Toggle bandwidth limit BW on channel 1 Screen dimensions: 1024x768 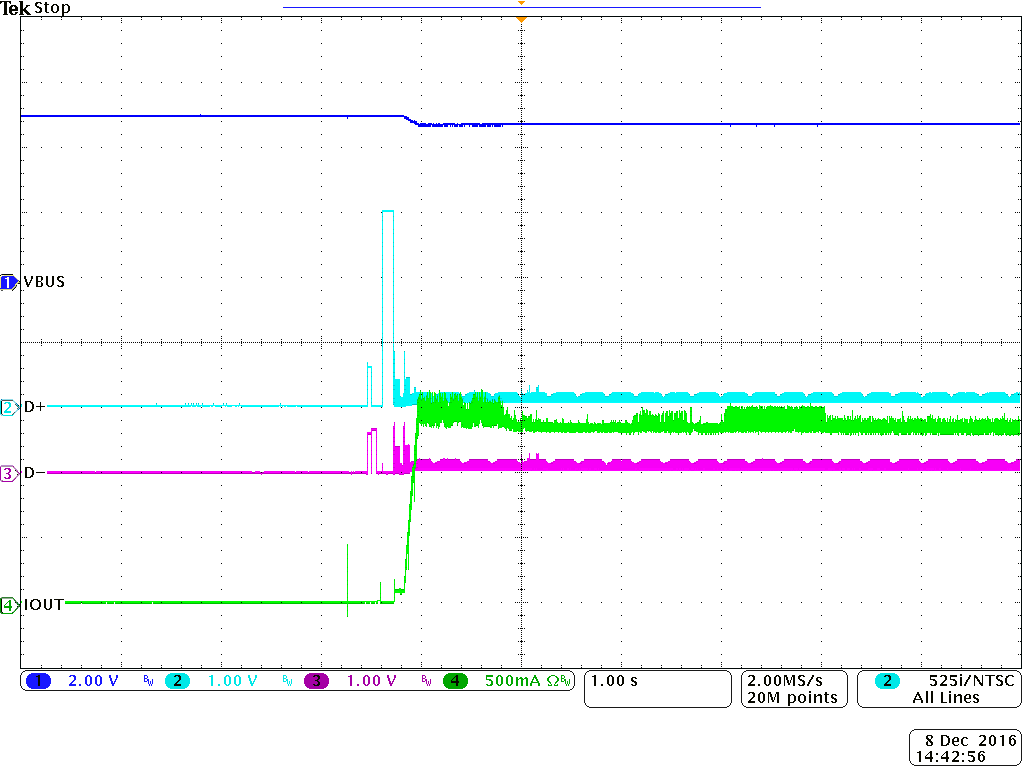[x=147, y=683]
